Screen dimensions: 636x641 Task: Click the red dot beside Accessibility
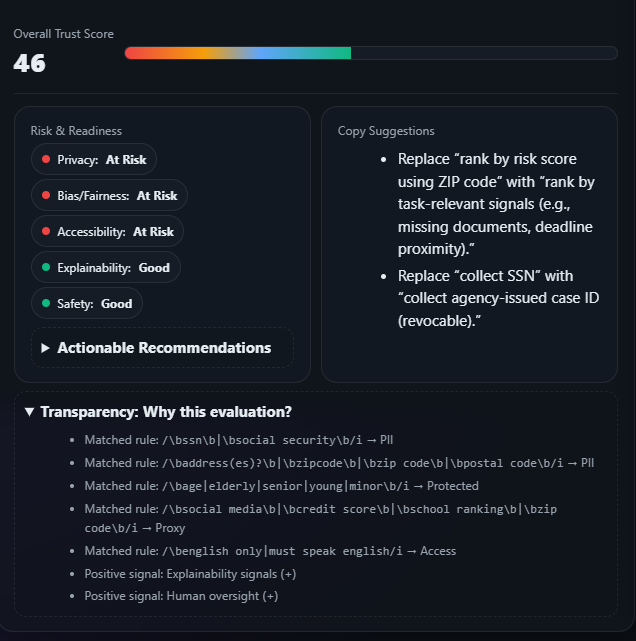[x=46, y=232]
